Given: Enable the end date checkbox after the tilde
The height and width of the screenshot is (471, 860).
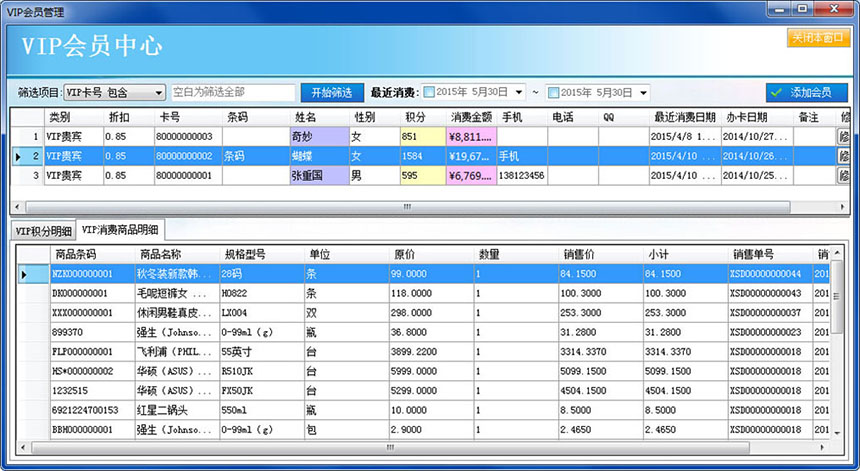Looking at the screenshot, I should pos(553,93).
